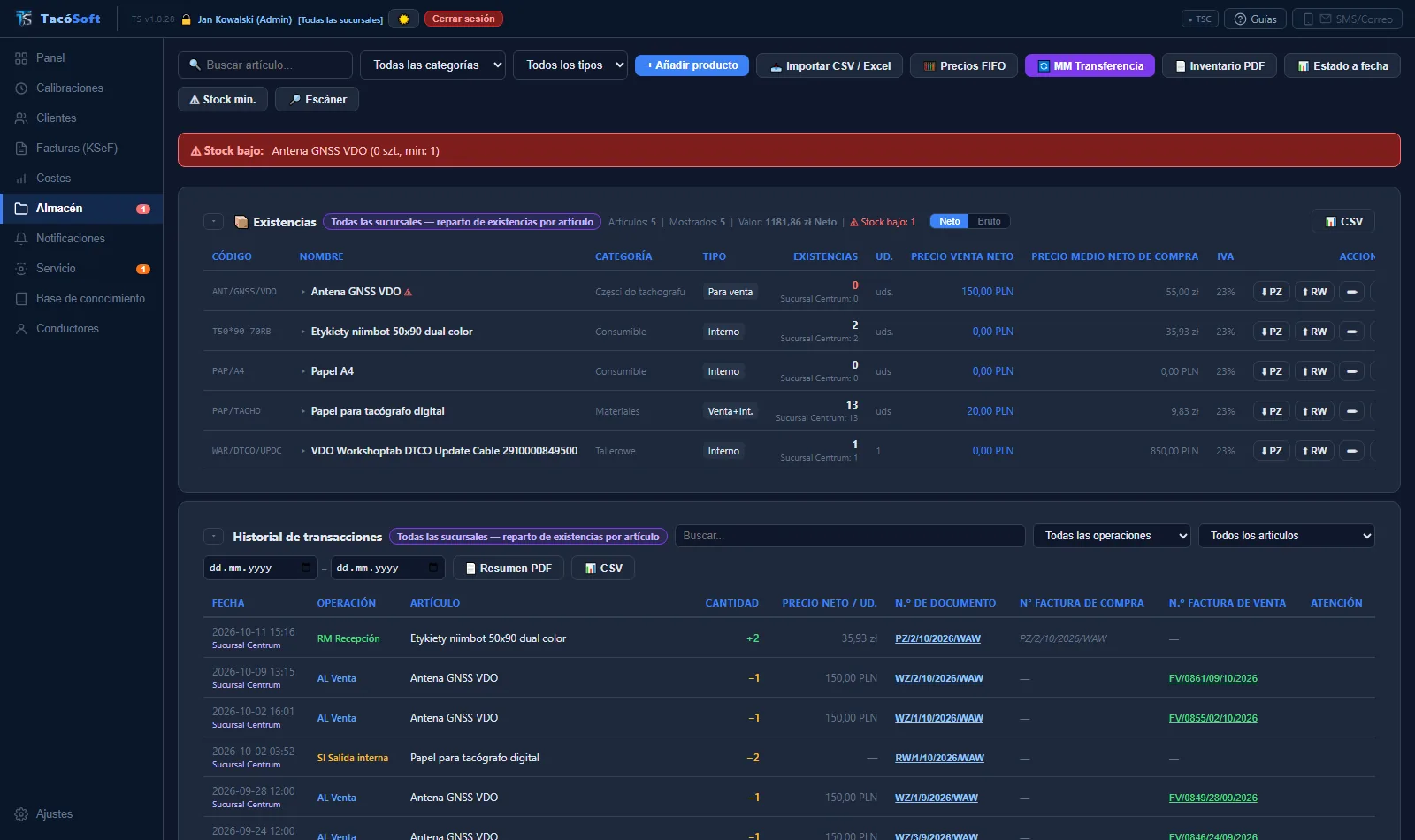
Task: Collapse the Historial de transacciones section
Action: pos(213,537)
